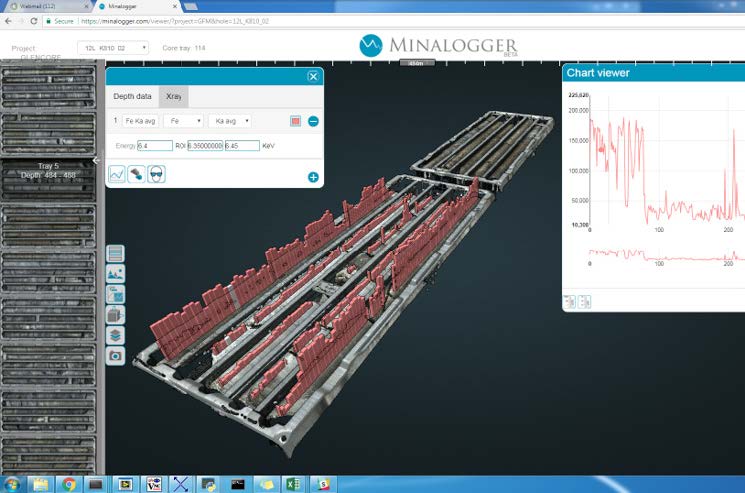Click the first chart layout icon in Chart viewer

pyautogui.click(x=569, y=302)
